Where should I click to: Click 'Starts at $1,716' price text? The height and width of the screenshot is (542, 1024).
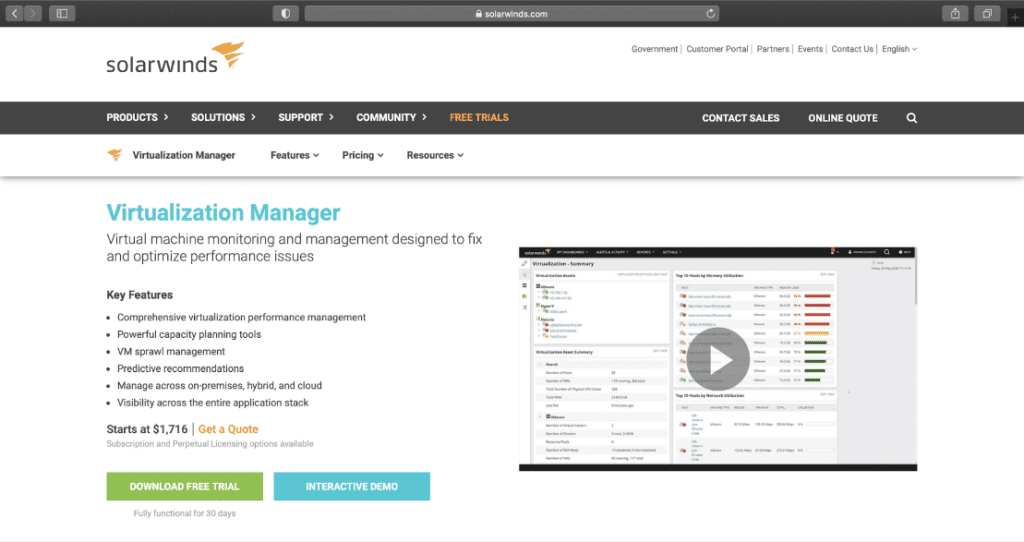[147, 429]
